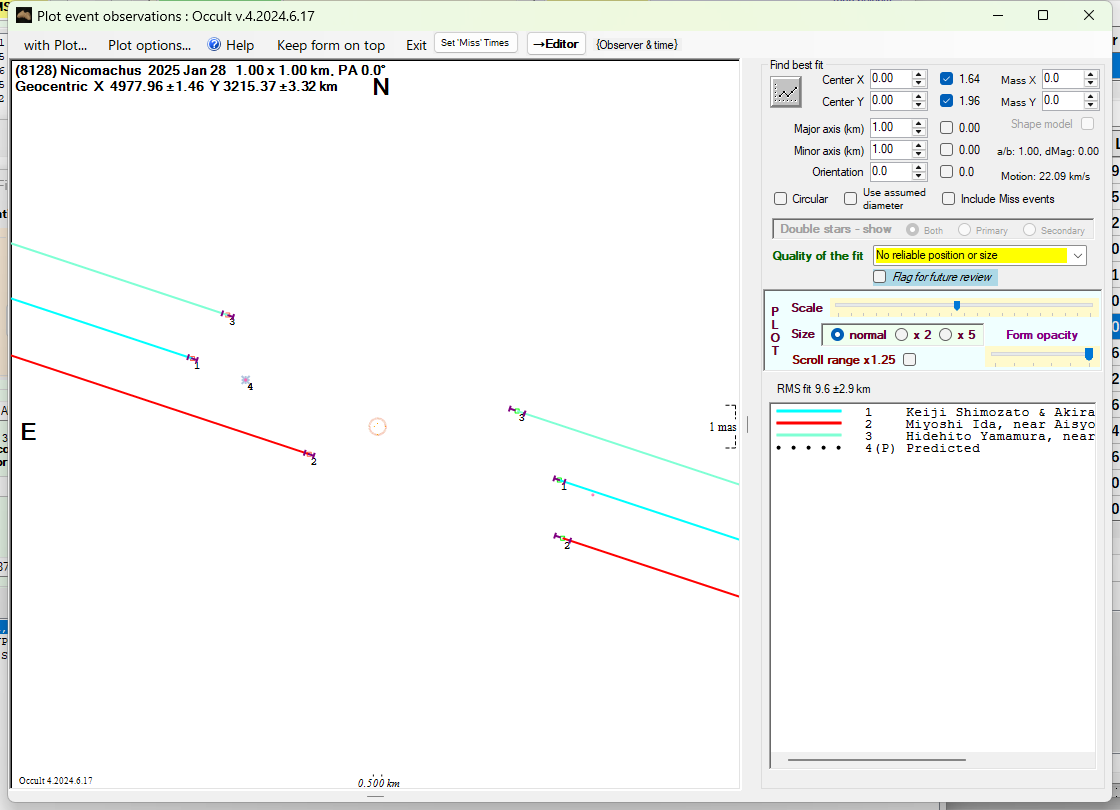Click the legend horizontal scrollbar
The height and width of the screenshot is (810, 1120).
(876, 760)
